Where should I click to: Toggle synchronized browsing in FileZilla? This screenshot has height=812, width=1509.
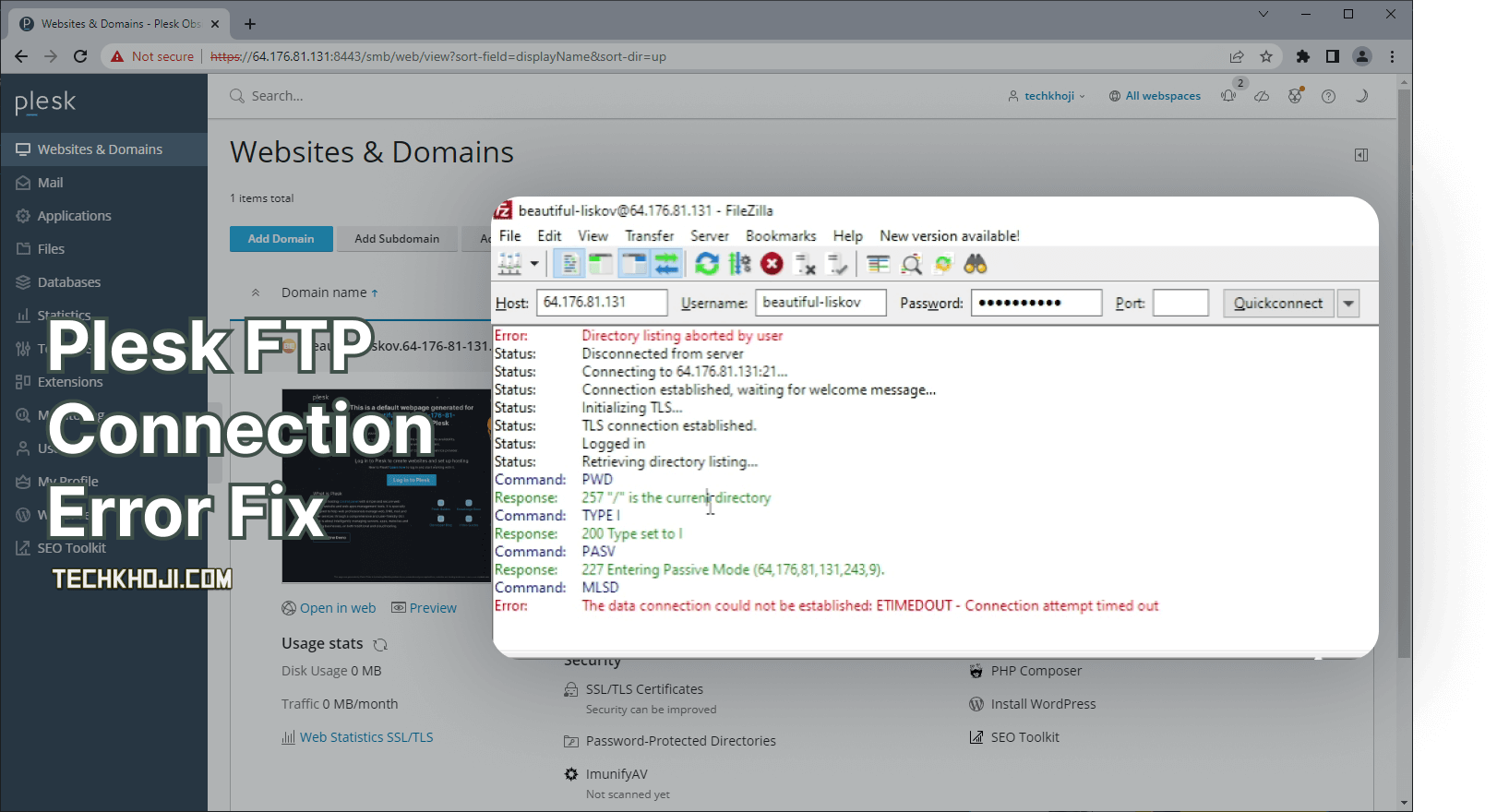click(943, 265)
